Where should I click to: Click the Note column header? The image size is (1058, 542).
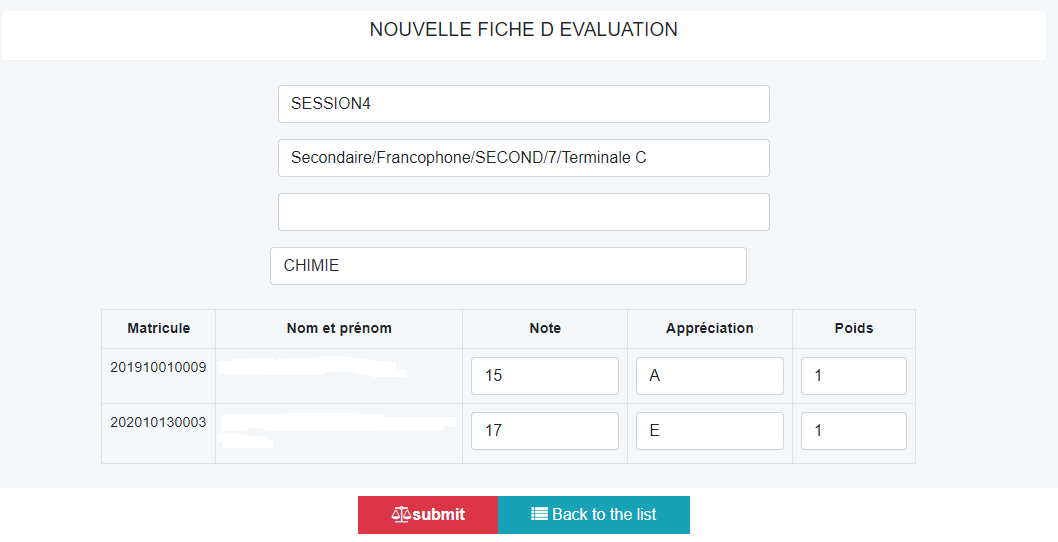point(545,329)
